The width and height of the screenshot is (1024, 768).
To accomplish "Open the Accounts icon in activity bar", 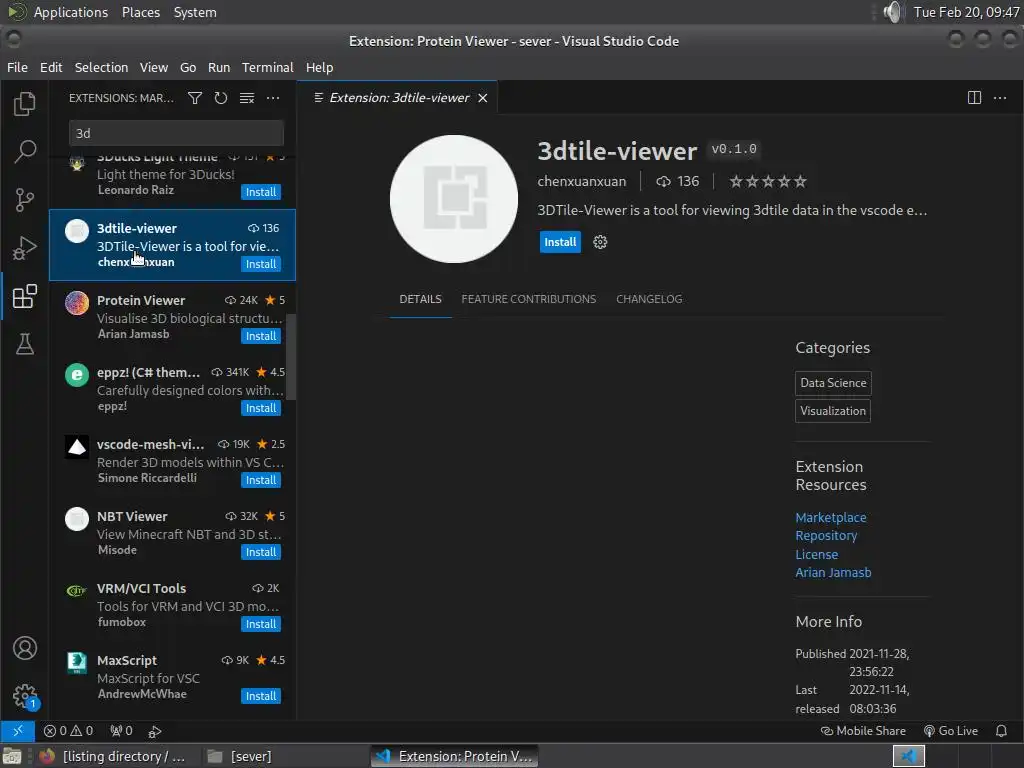I will [25, 648].
